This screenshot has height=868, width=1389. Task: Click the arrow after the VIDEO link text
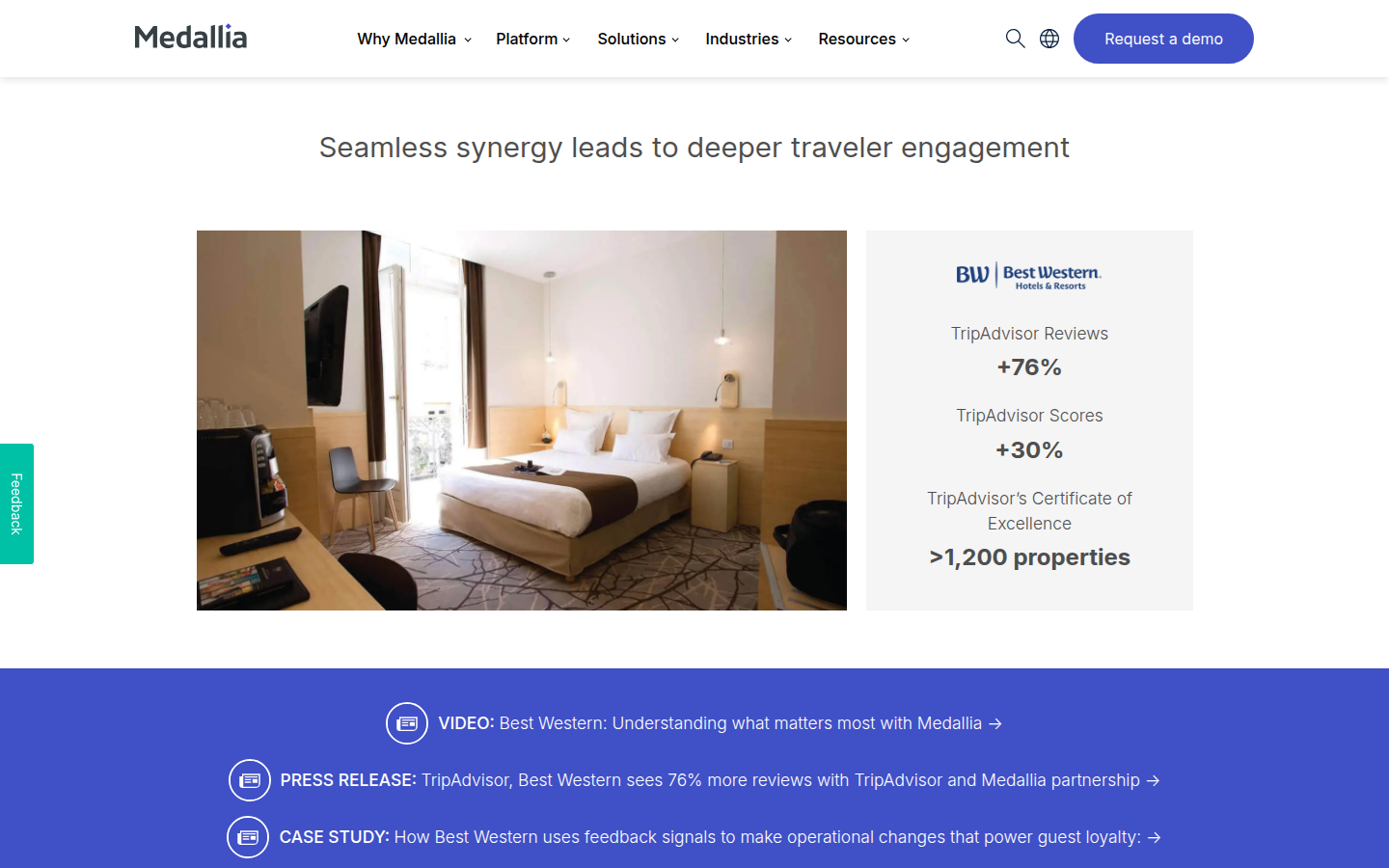click(x=995, y=723)
